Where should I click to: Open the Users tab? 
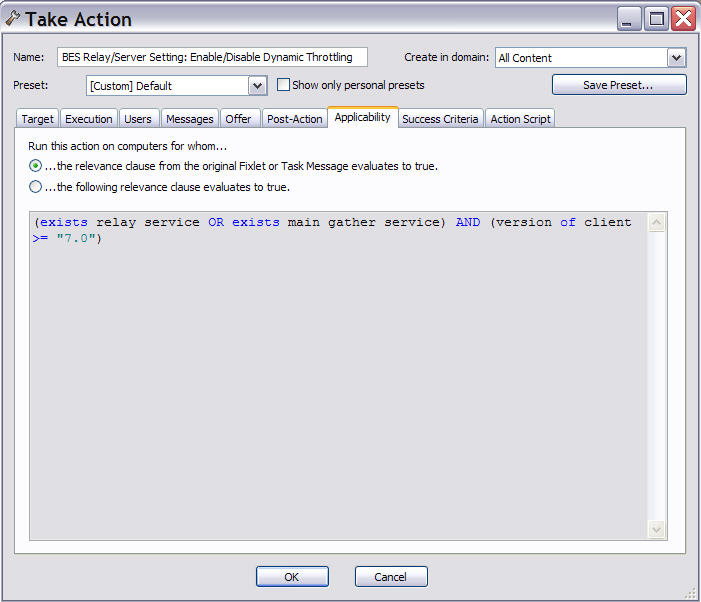[x=138, y=119]
